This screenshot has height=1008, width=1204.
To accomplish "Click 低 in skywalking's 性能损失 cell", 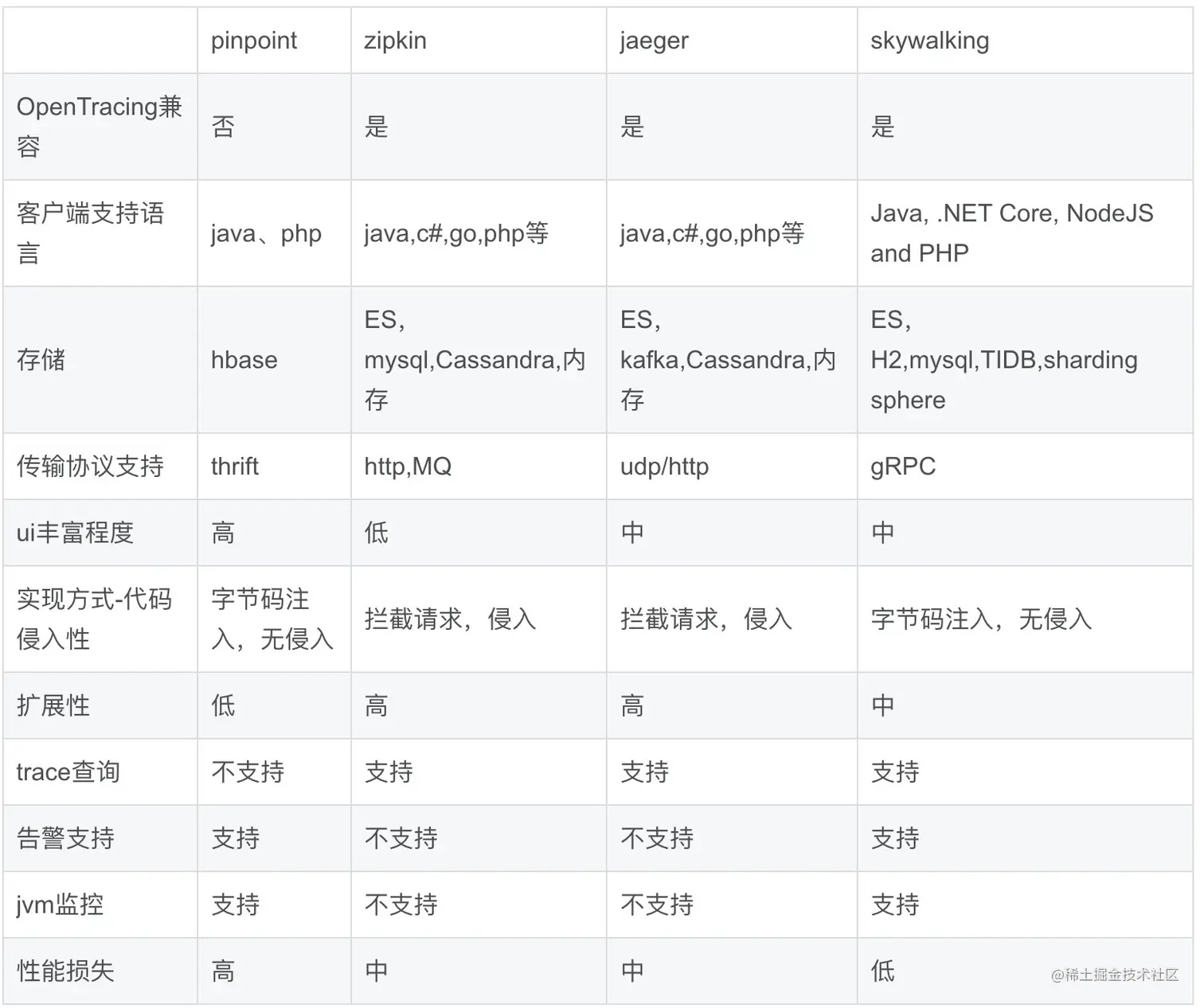I will [x=882, y=971].
